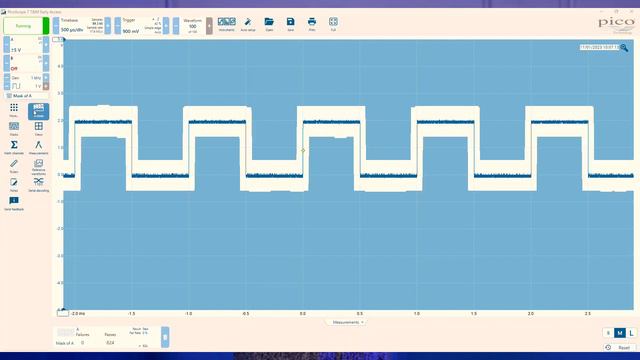Open the Masks tool
Image resolution: width=640 pixels, height=360 pixels.
[x=14, y=129]
